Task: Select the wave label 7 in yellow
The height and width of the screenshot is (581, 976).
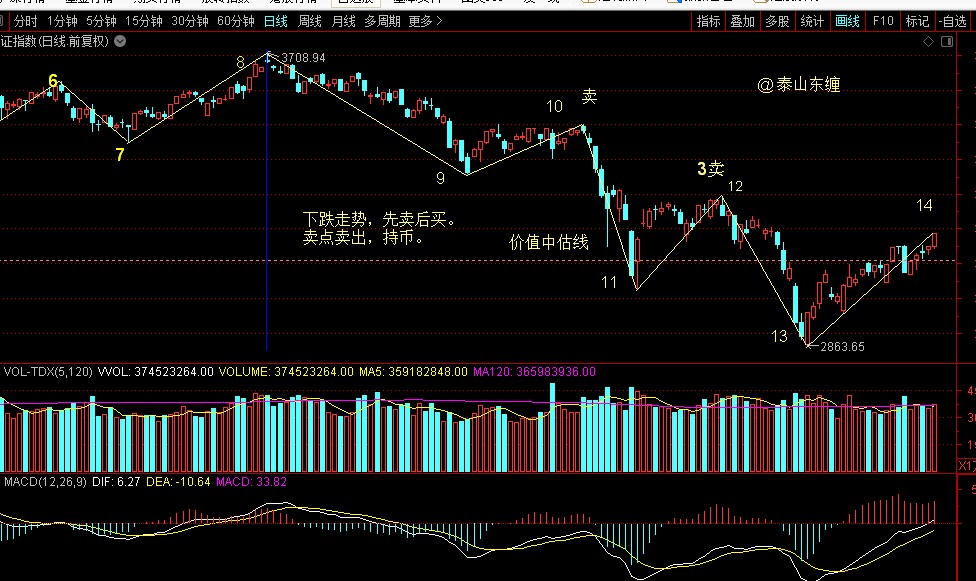Action: (x=120, y=154)
